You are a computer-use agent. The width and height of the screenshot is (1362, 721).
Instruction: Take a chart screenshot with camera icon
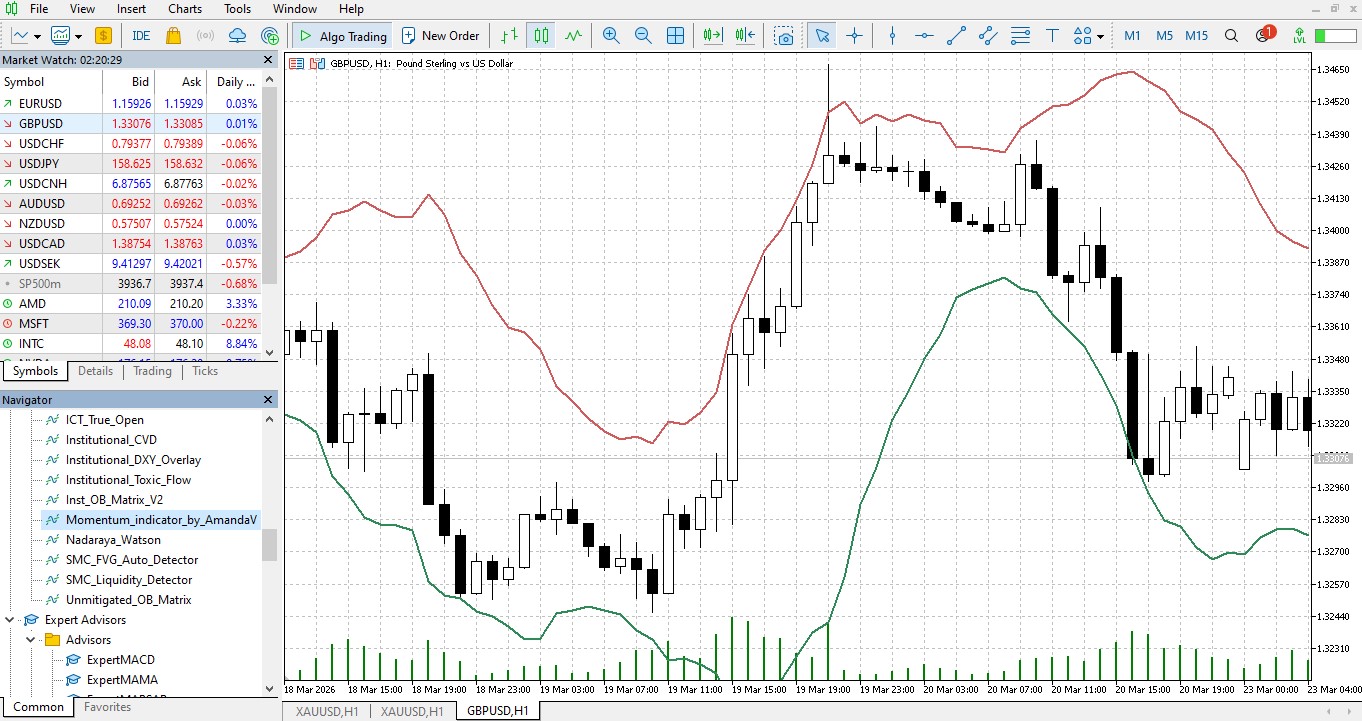click(785, 36)
